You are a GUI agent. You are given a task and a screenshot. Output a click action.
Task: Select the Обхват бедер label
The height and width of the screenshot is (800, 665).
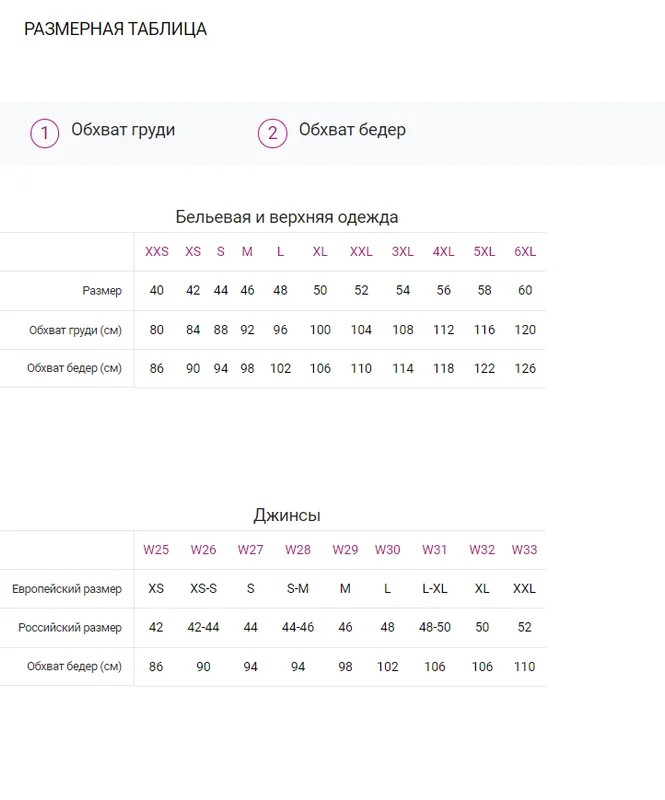pyautogui.click(x=352, y=130)
